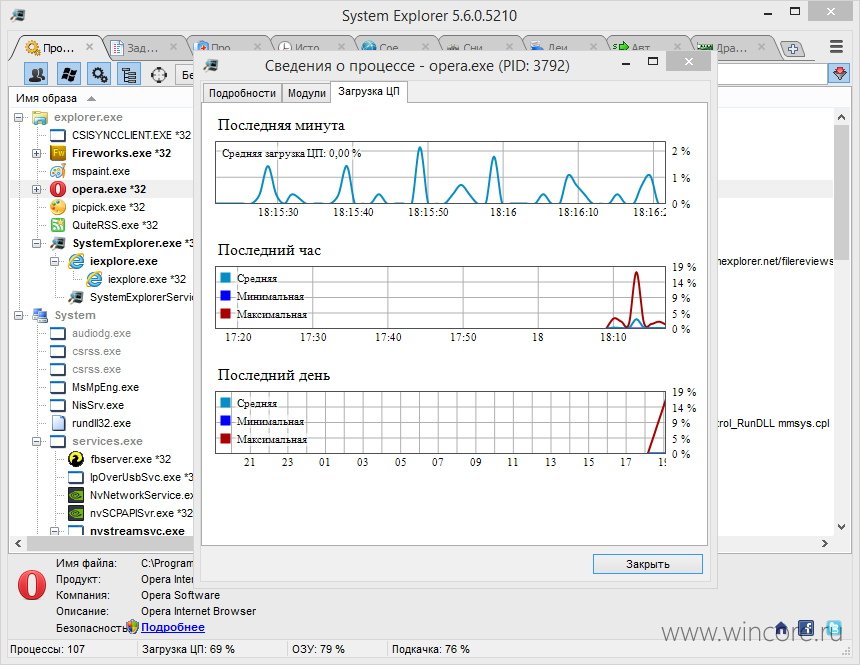Image resolution: width=860 pixels, height=665 pixels.
Task: Click the red down-arrow icon beside the search box
Action: tap(840, 74)
